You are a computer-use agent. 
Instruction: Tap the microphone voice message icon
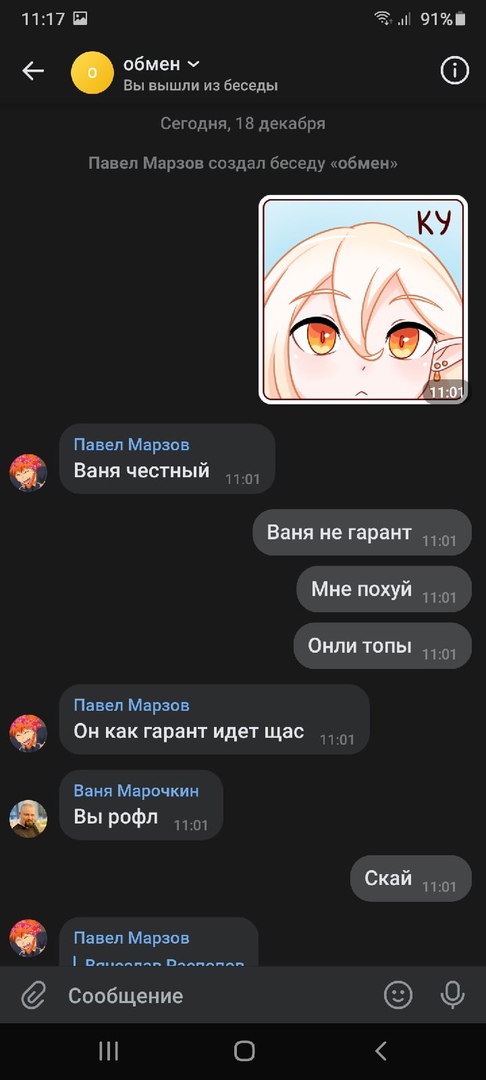452,995
